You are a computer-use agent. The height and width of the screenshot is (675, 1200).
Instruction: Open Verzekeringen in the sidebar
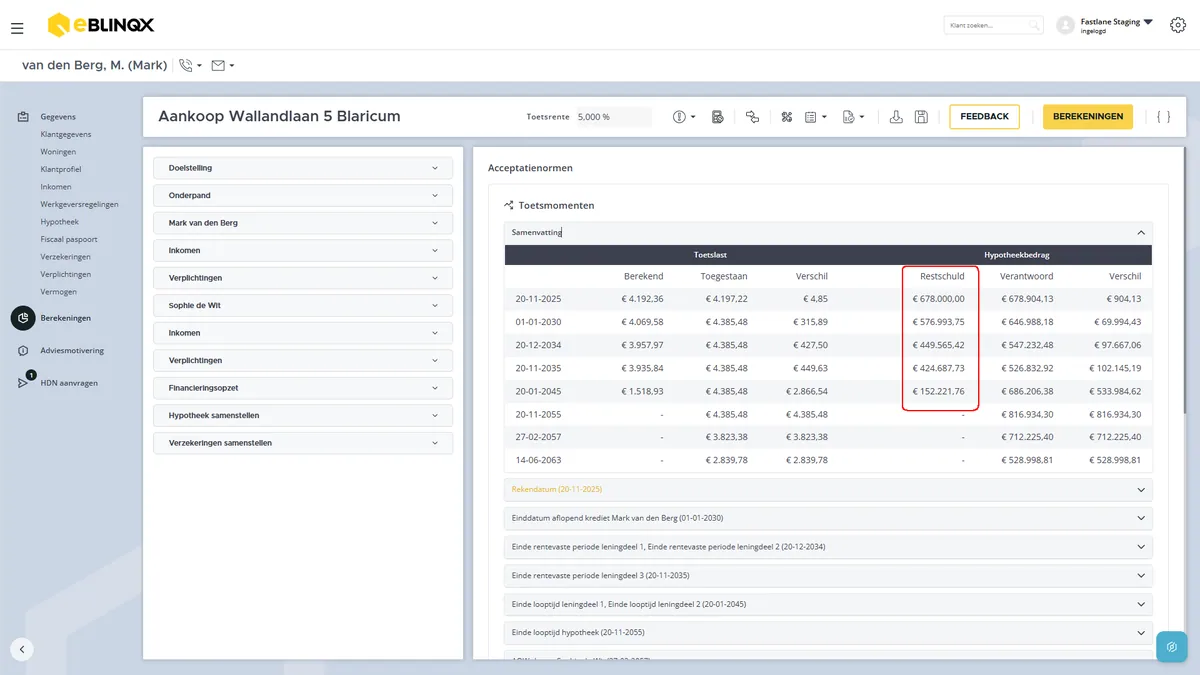click(66, 257)
